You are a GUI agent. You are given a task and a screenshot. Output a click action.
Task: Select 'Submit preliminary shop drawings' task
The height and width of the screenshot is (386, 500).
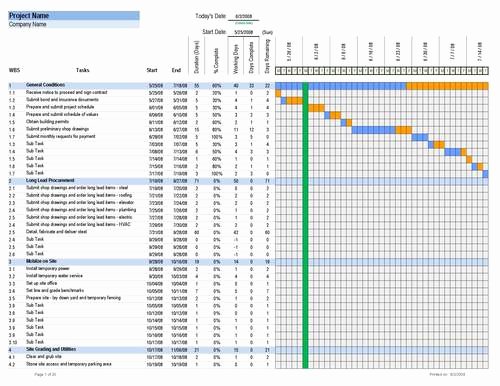click(57, 129)
